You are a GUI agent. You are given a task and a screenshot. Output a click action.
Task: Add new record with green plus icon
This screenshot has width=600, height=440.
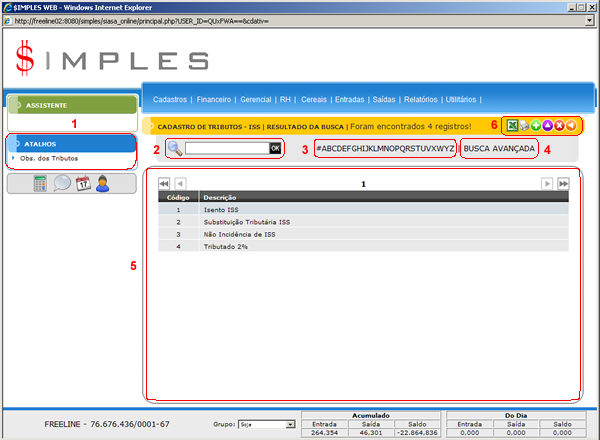click(535, 126)
